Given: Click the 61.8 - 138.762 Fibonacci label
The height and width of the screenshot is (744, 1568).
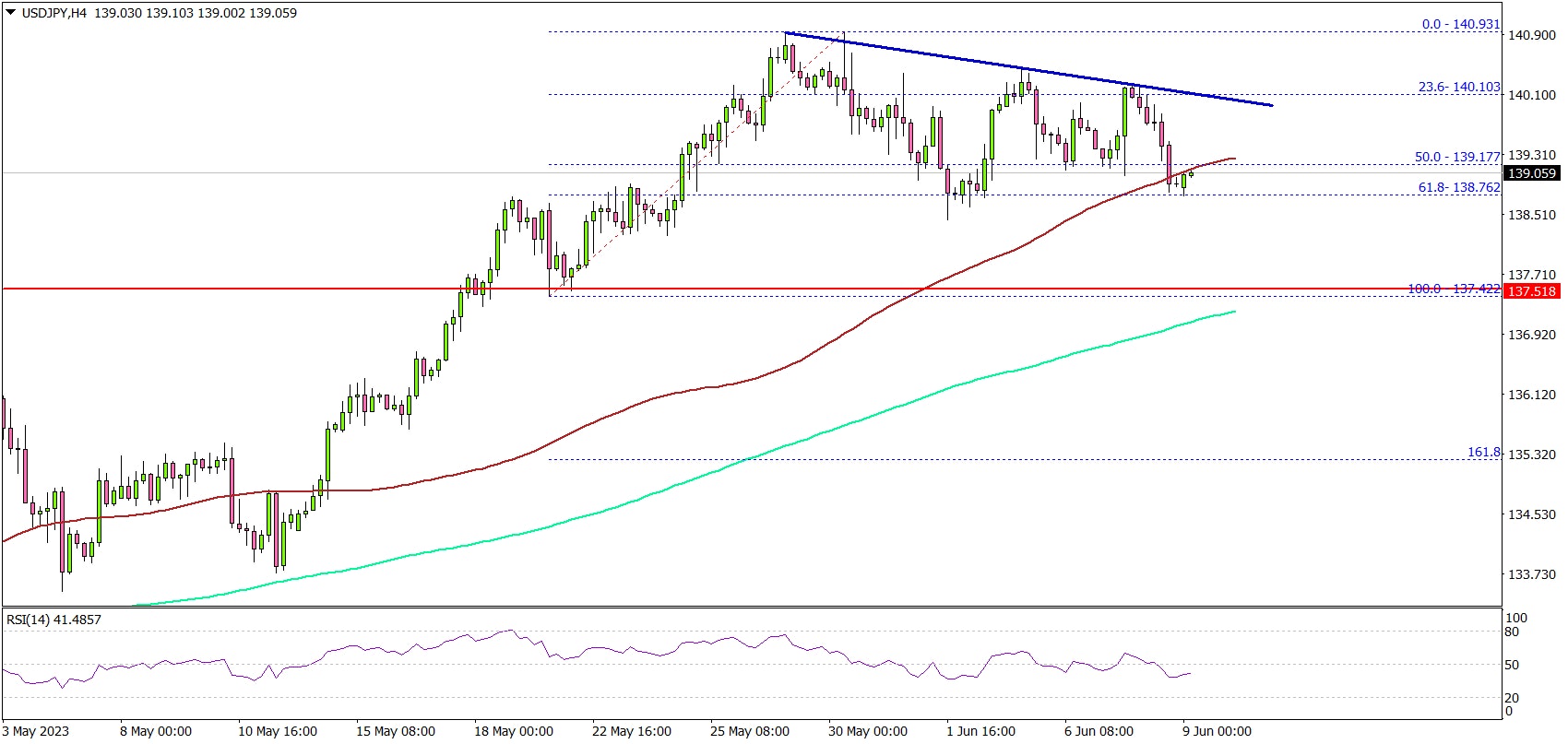Looking at the screenshot, I should coord(1458,187).
